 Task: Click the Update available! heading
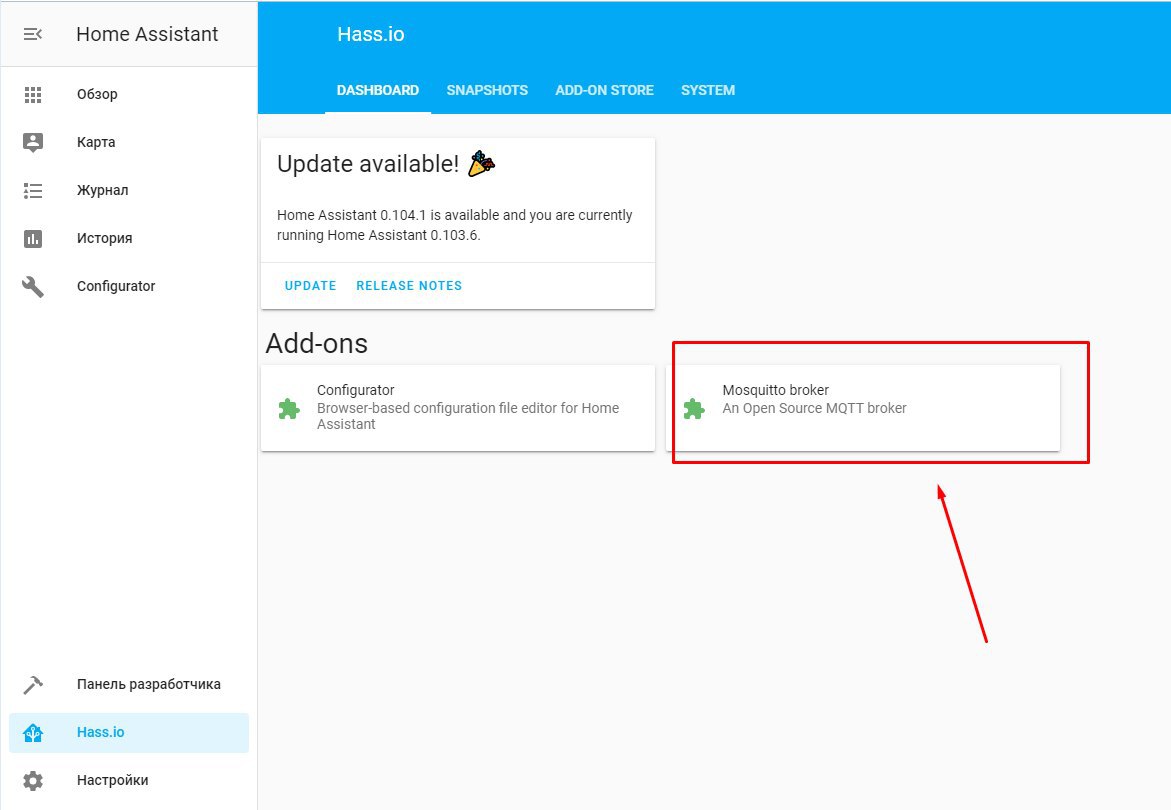pyautogui.click(x=368, y=164)
